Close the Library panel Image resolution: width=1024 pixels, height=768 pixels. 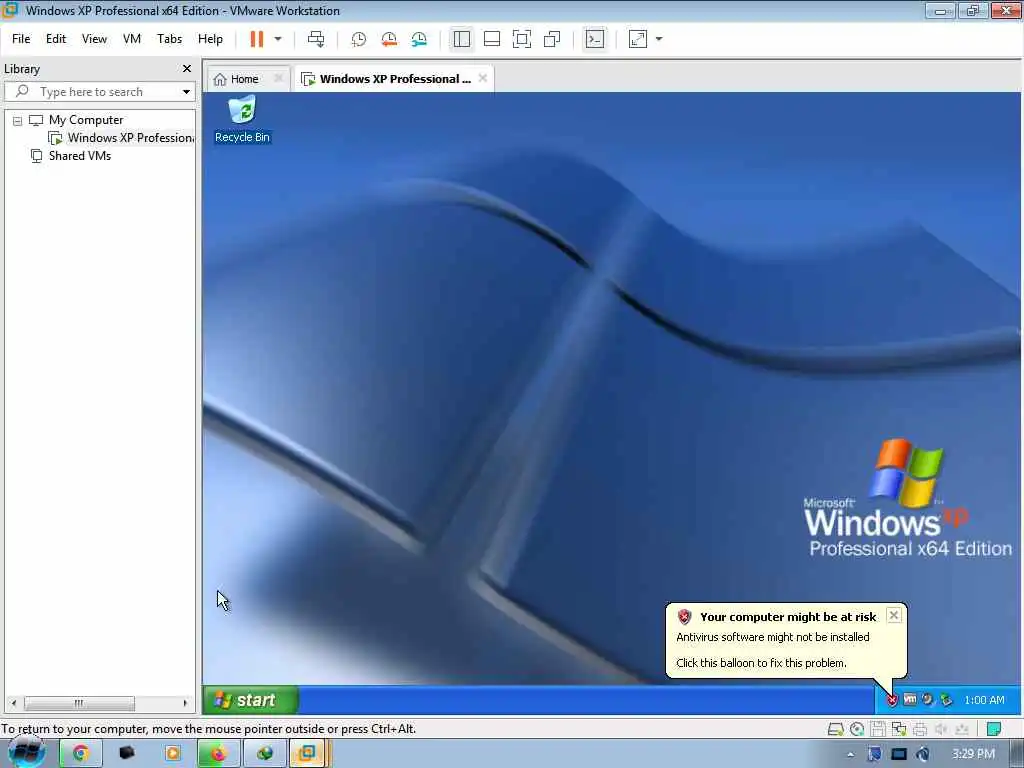coord(187,69)
